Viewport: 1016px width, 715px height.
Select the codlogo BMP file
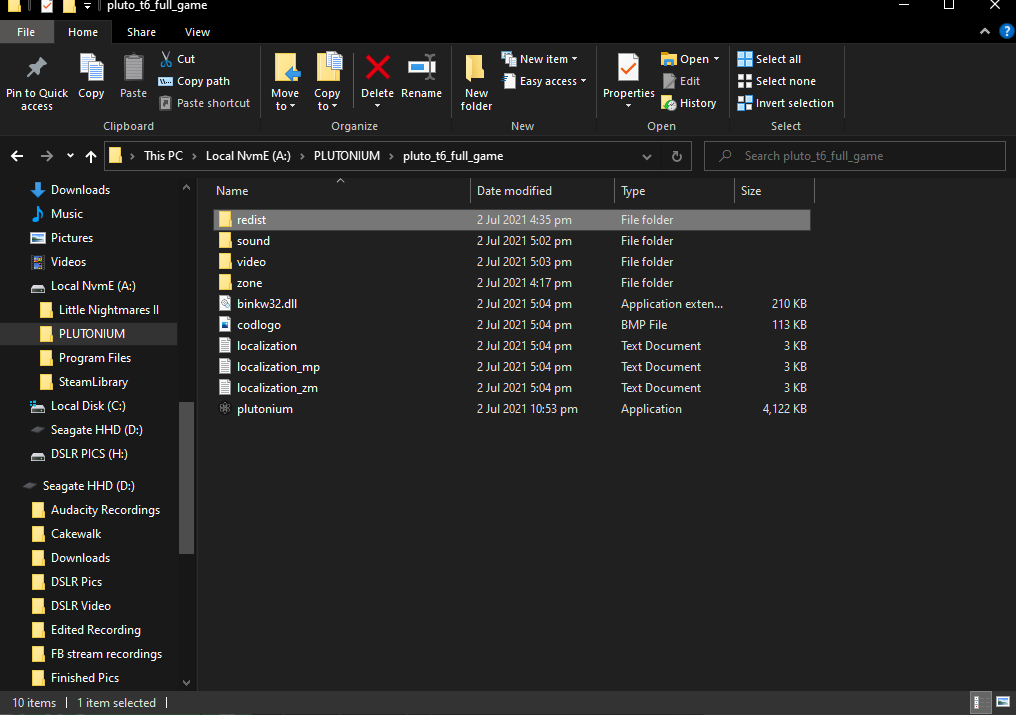point(512,325)
